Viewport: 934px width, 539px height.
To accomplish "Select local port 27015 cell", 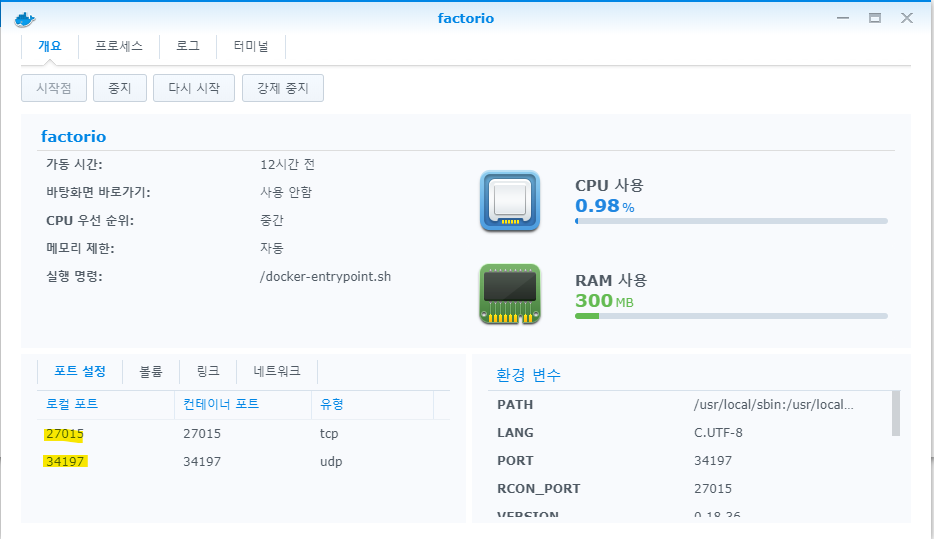I will [x=64, y=434].
